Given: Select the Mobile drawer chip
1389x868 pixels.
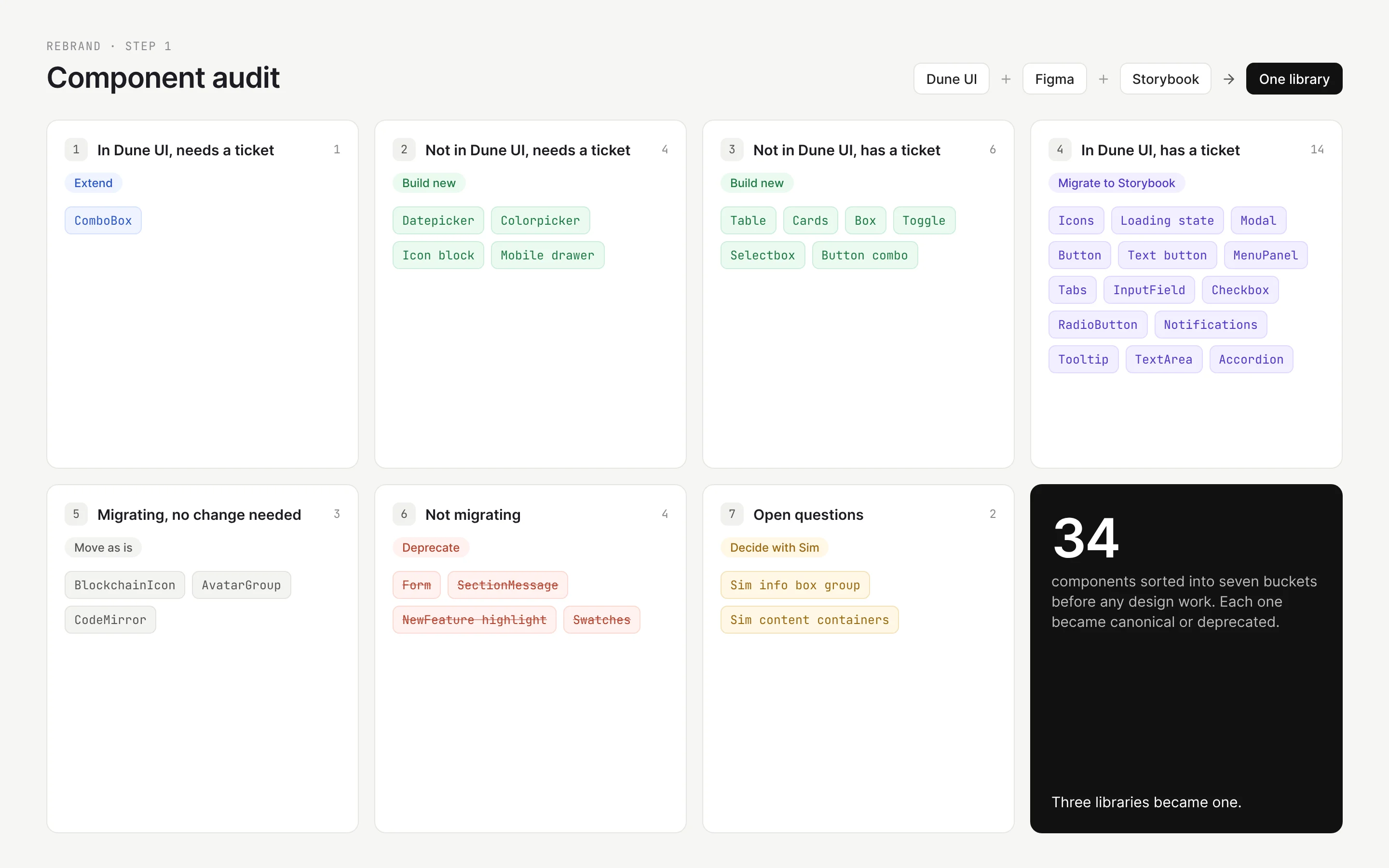Looking at the screenshot, I should (547, 256).
